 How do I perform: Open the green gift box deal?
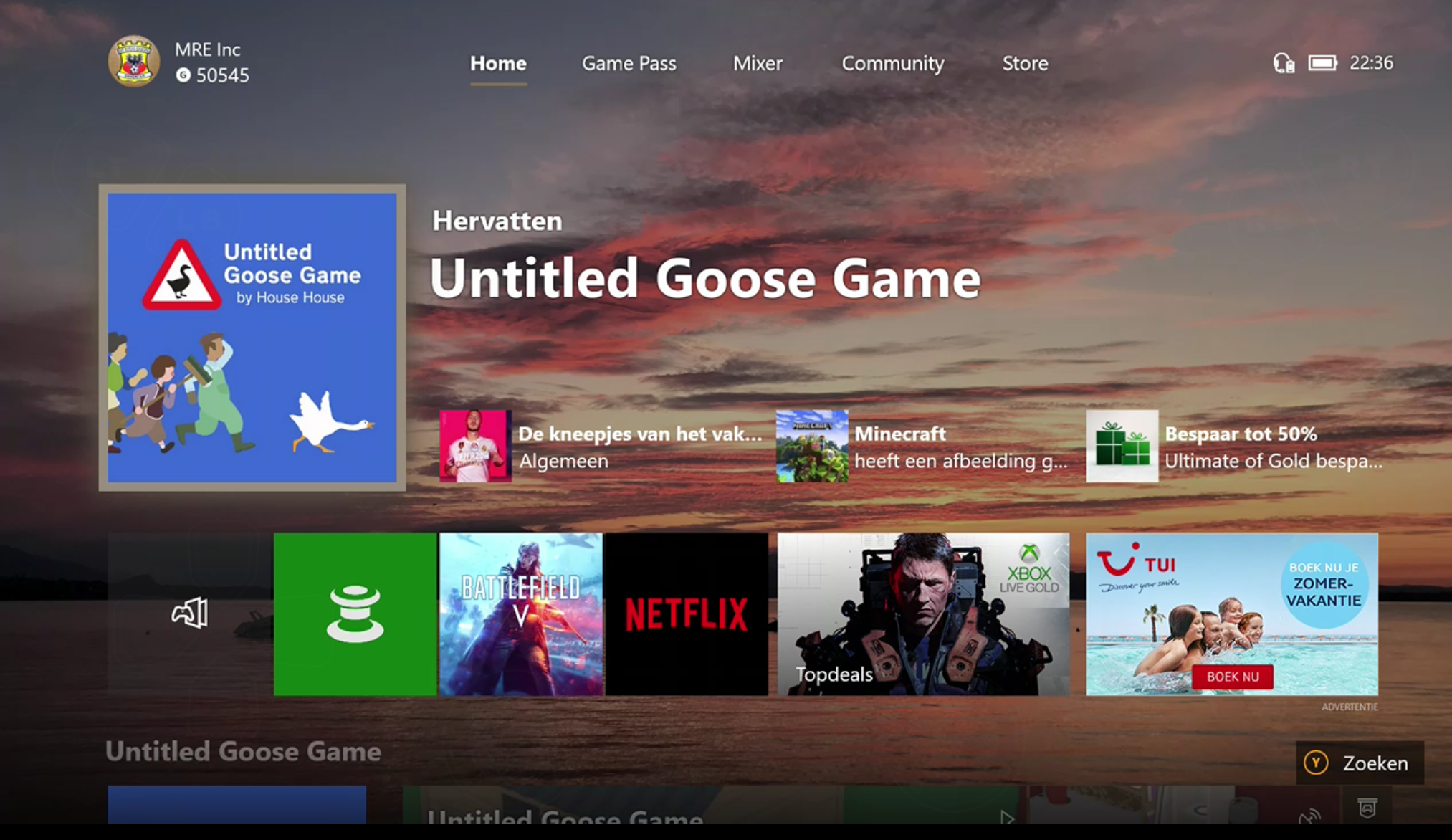click(1122, 446)
